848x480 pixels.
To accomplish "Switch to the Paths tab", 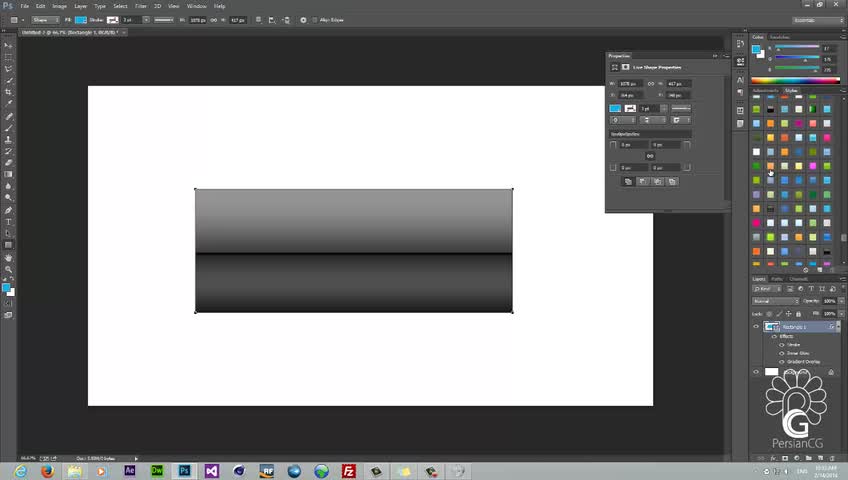I will click(777, 279).
